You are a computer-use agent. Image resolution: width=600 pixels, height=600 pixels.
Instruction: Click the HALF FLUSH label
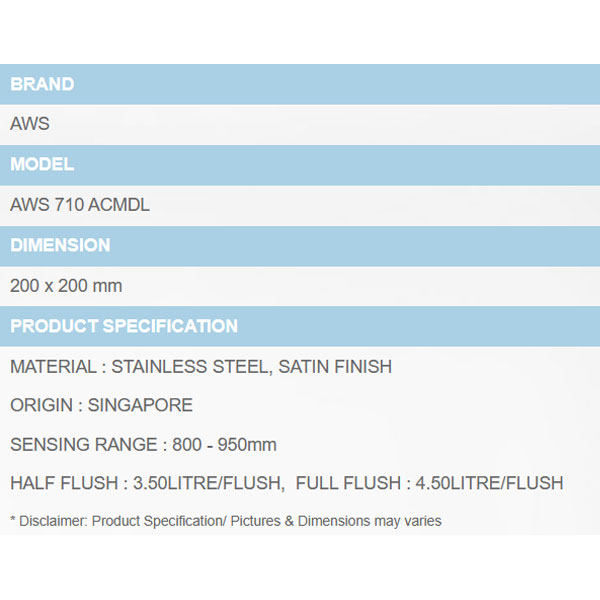(62, 484)
